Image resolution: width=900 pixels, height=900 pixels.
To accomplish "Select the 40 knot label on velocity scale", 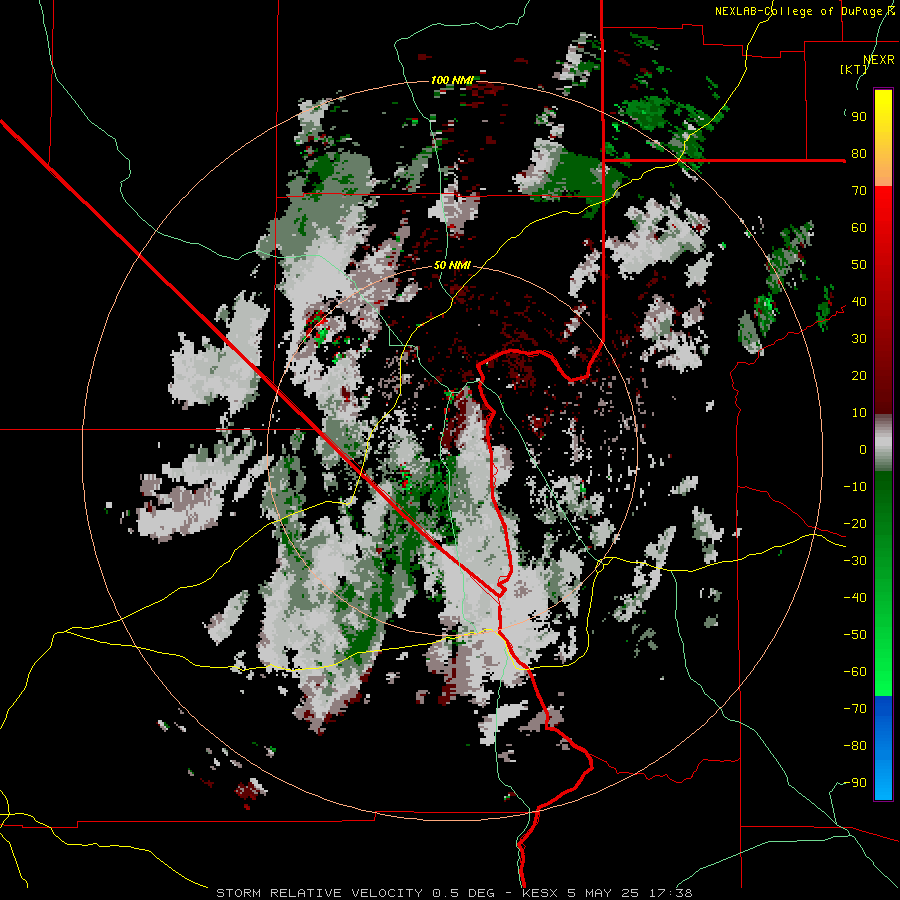I will tap(859, 301).
